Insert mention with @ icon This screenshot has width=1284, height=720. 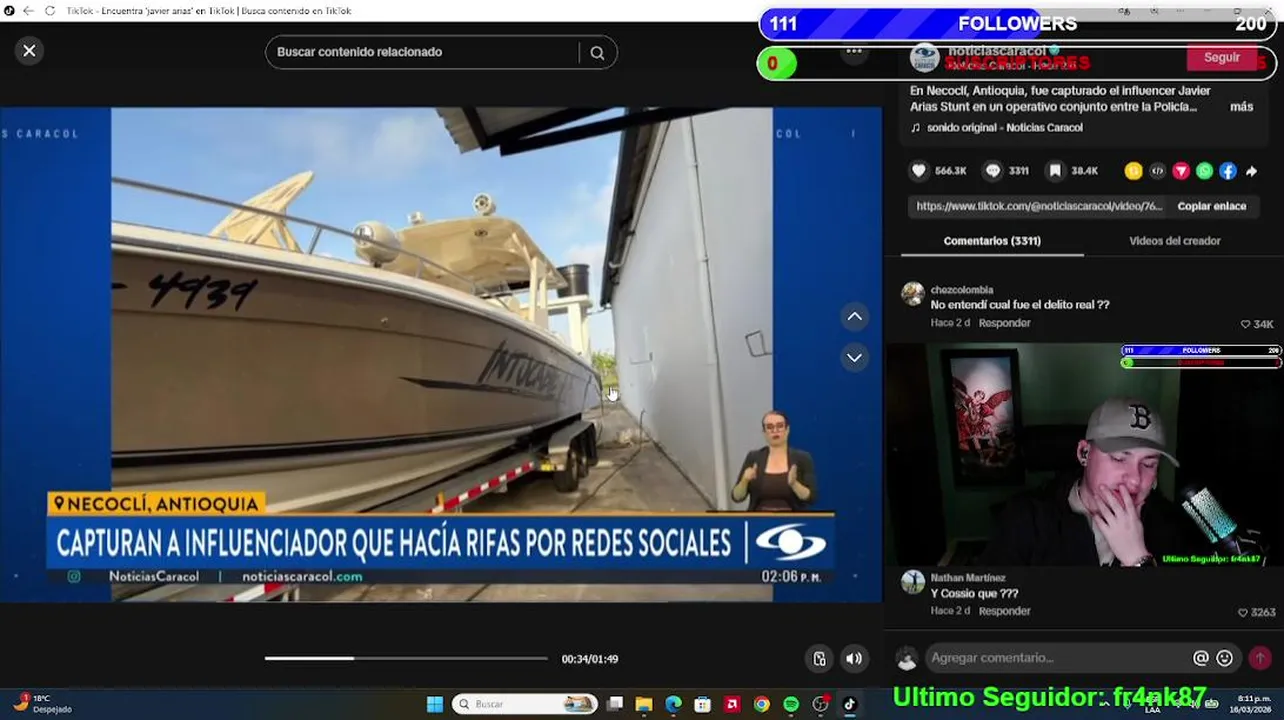pyautogui.click(x=1201, y=658)
